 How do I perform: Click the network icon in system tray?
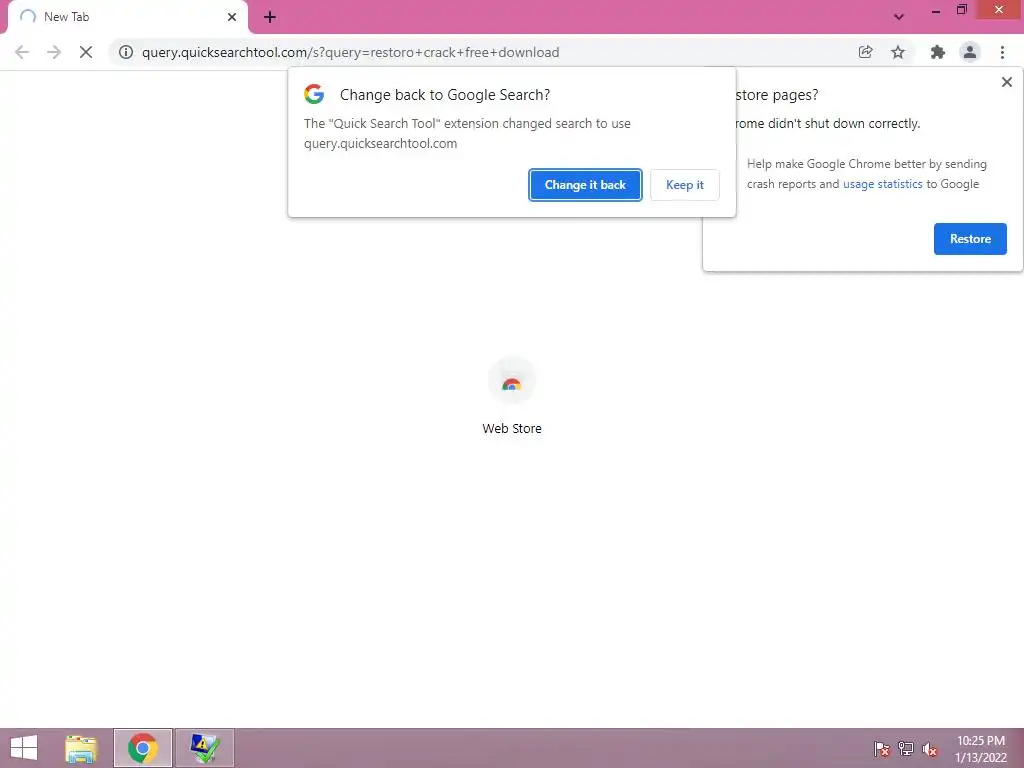906,749
